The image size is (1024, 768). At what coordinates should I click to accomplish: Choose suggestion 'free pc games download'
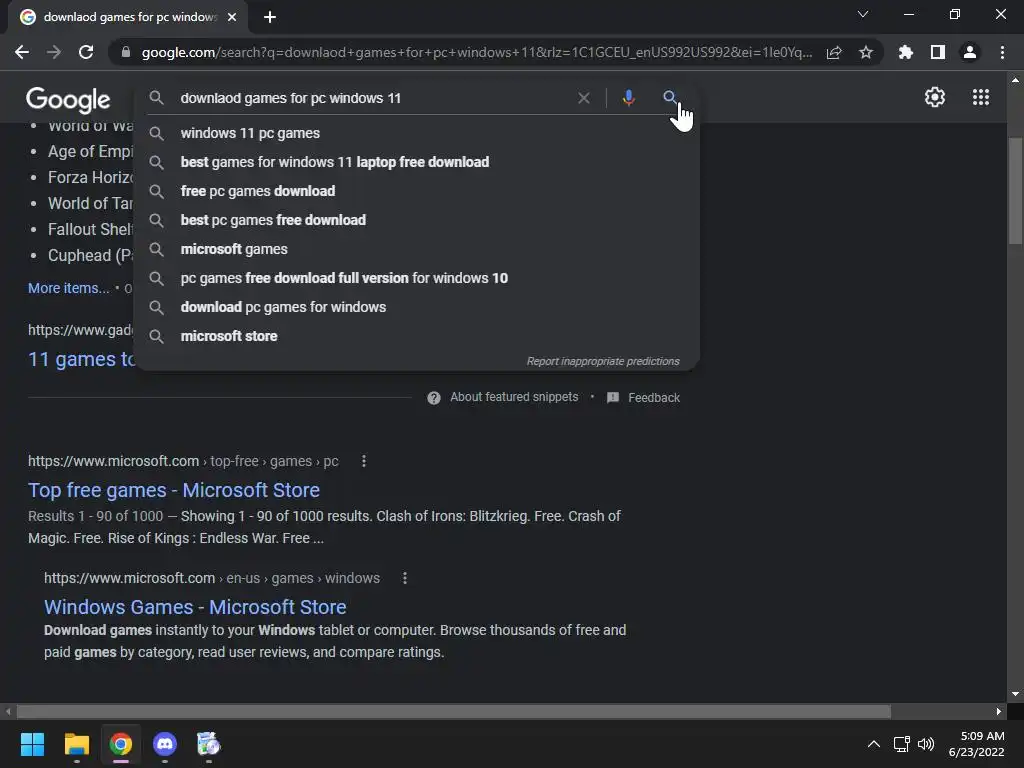417,191
